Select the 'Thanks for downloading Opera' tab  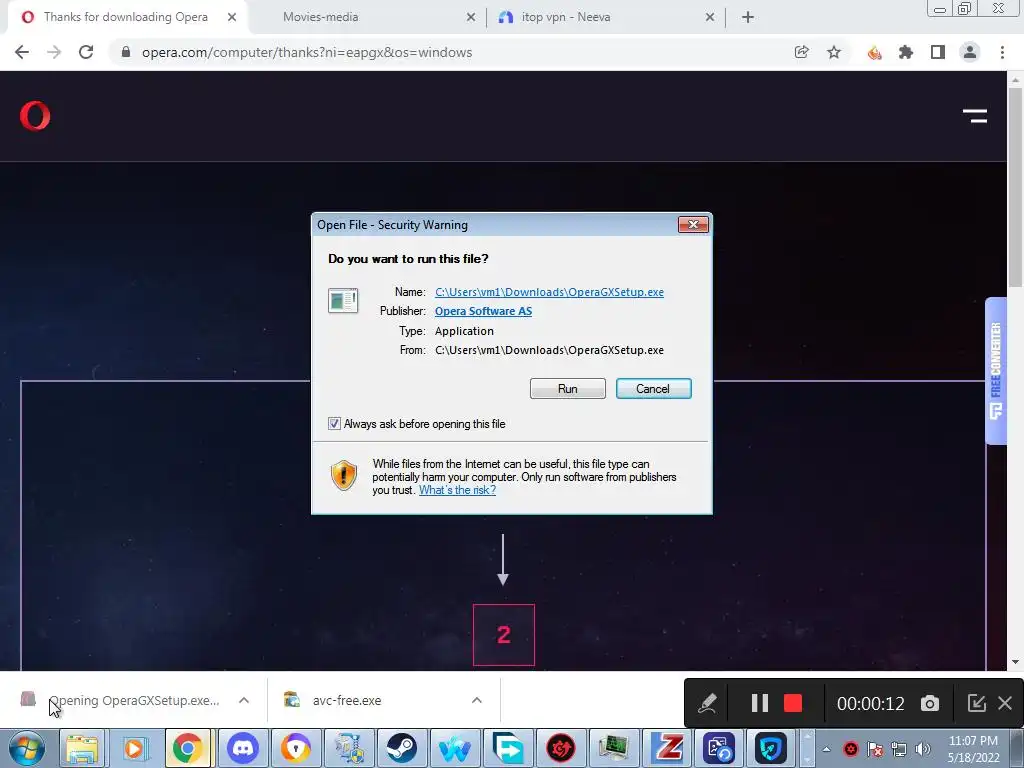click(x=127, y=17)
